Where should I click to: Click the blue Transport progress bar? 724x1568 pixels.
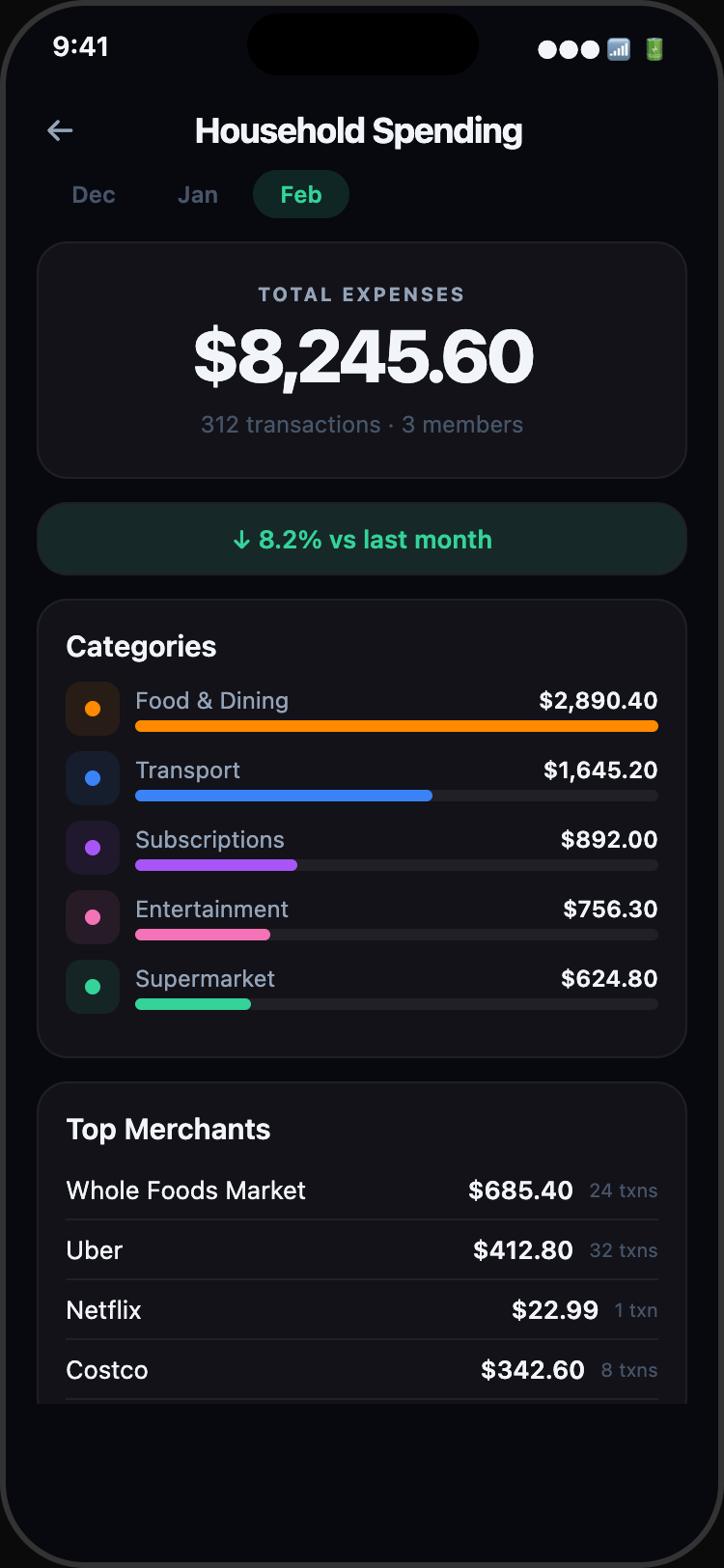pyautogui.click(x=284, y=796)
